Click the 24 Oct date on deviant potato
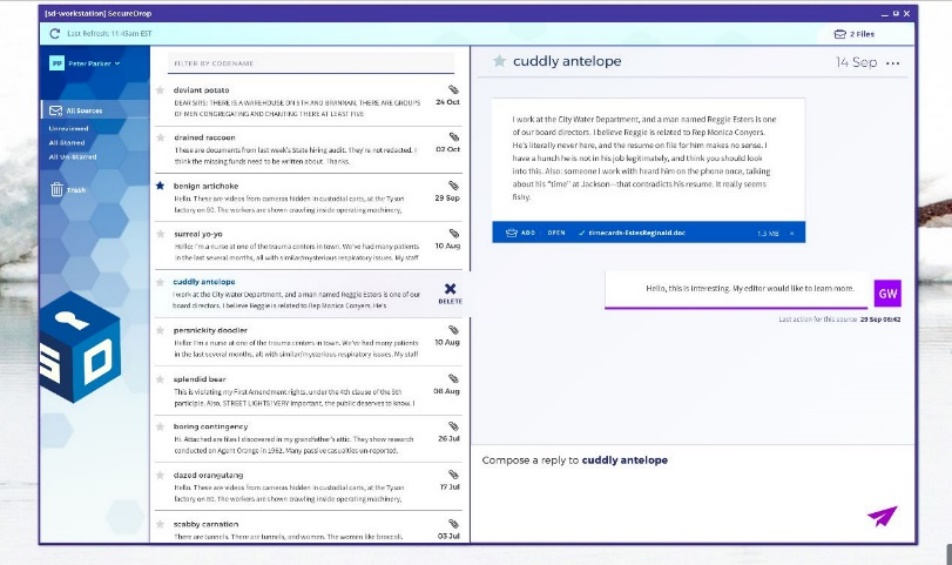Viewport: 952px width, 565px height. coord(447,102)
